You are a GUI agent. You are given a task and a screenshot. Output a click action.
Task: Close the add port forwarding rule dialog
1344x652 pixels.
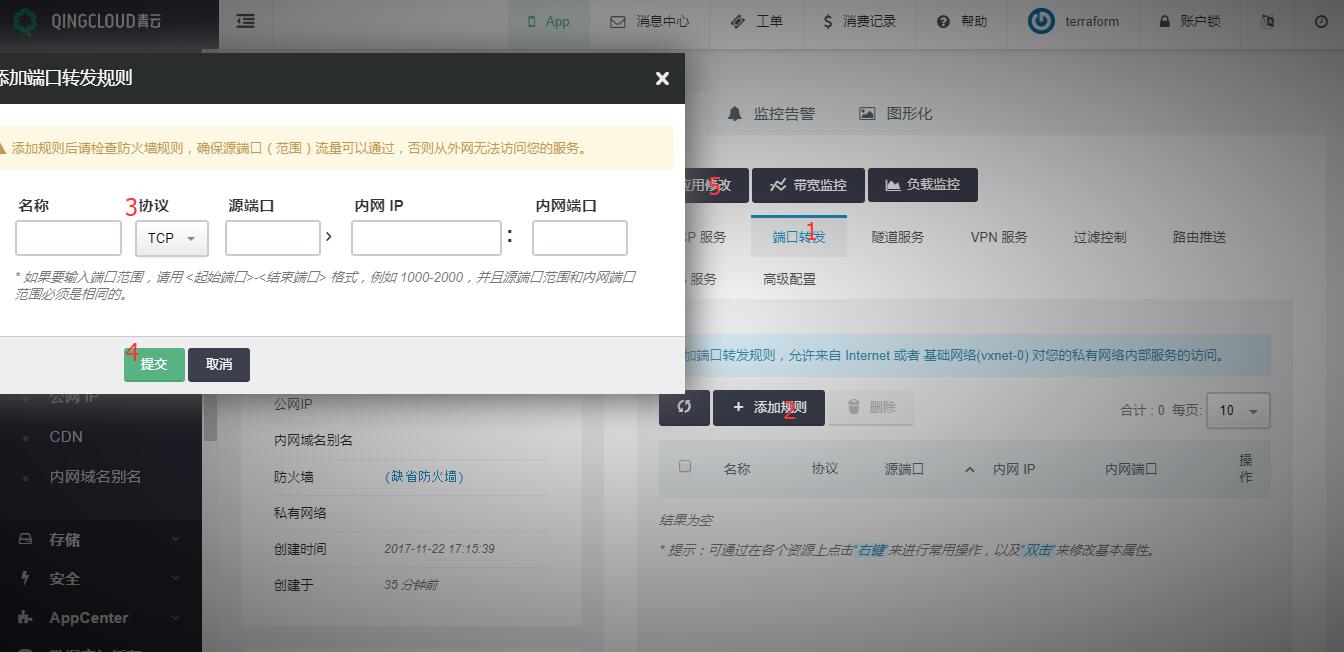coord(662,79)
